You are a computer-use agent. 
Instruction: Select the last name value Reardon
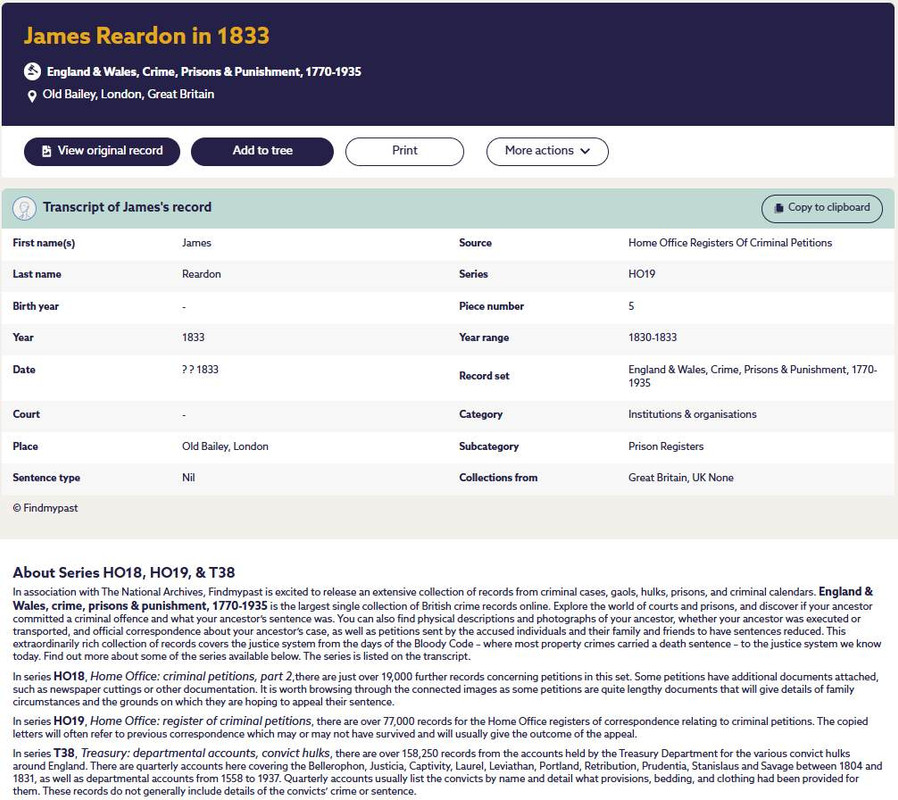coord(201,274)
